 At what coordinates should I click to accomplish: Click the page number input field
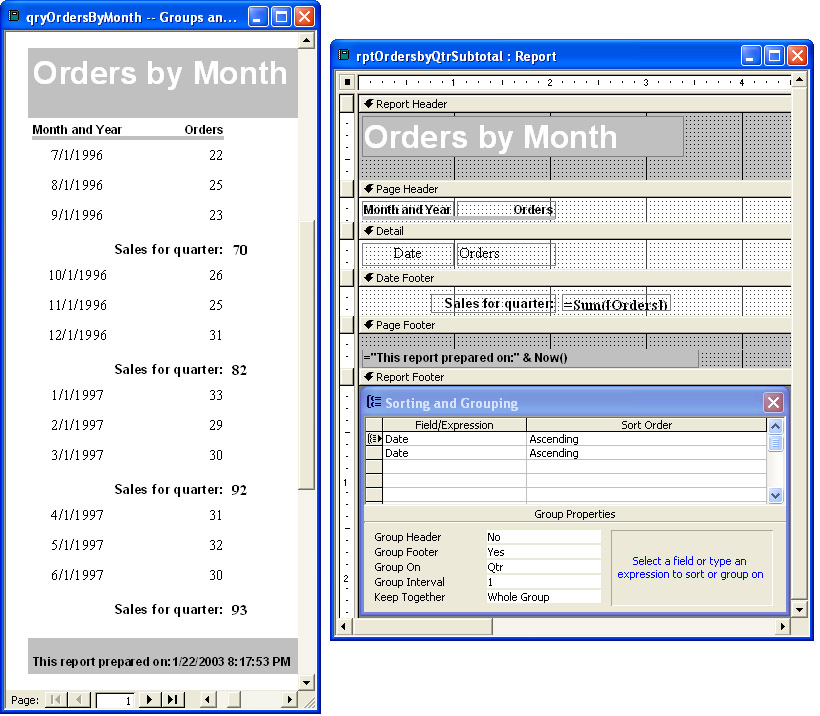pos(115,700)
